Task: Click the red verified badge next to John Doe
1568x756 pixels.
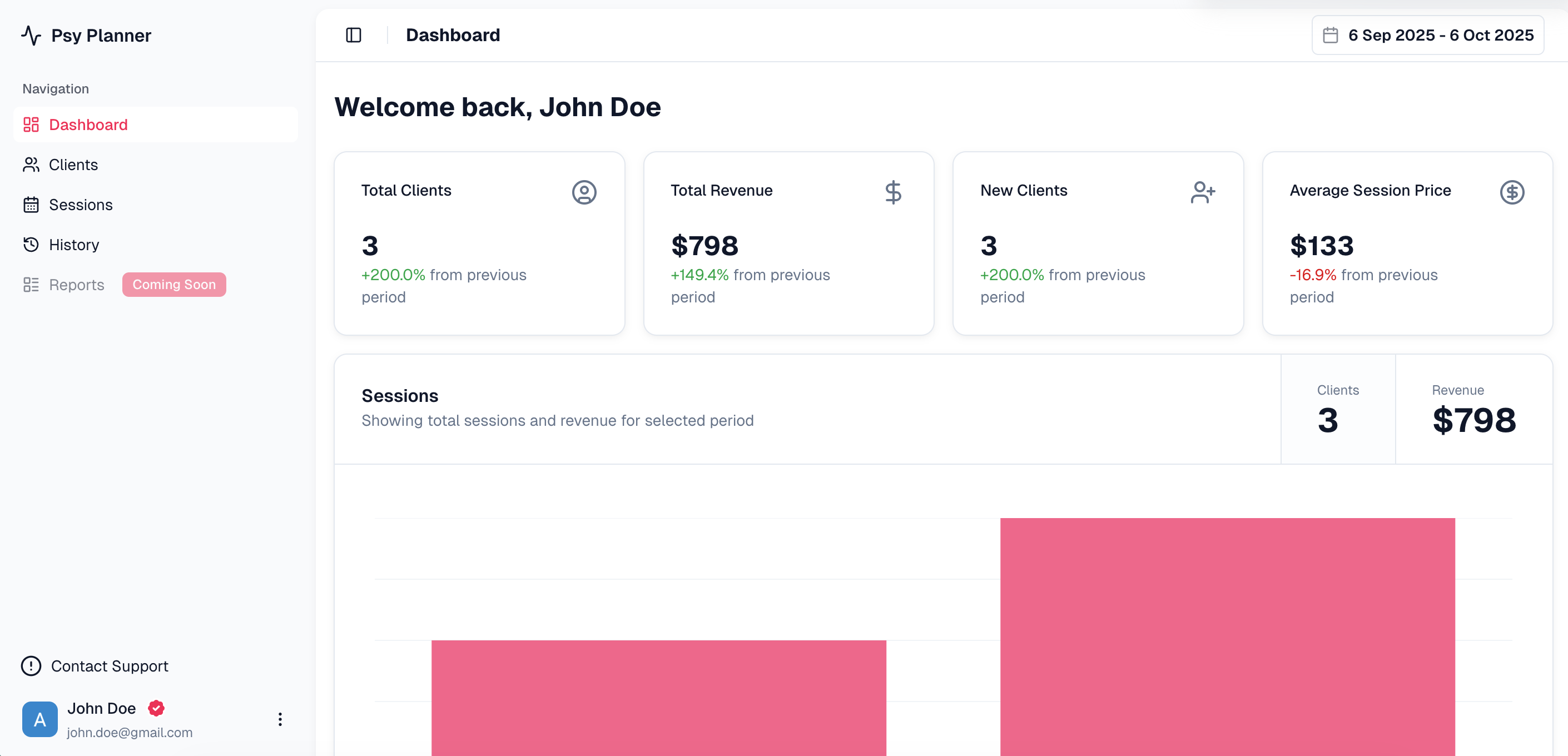Action: 156,708
